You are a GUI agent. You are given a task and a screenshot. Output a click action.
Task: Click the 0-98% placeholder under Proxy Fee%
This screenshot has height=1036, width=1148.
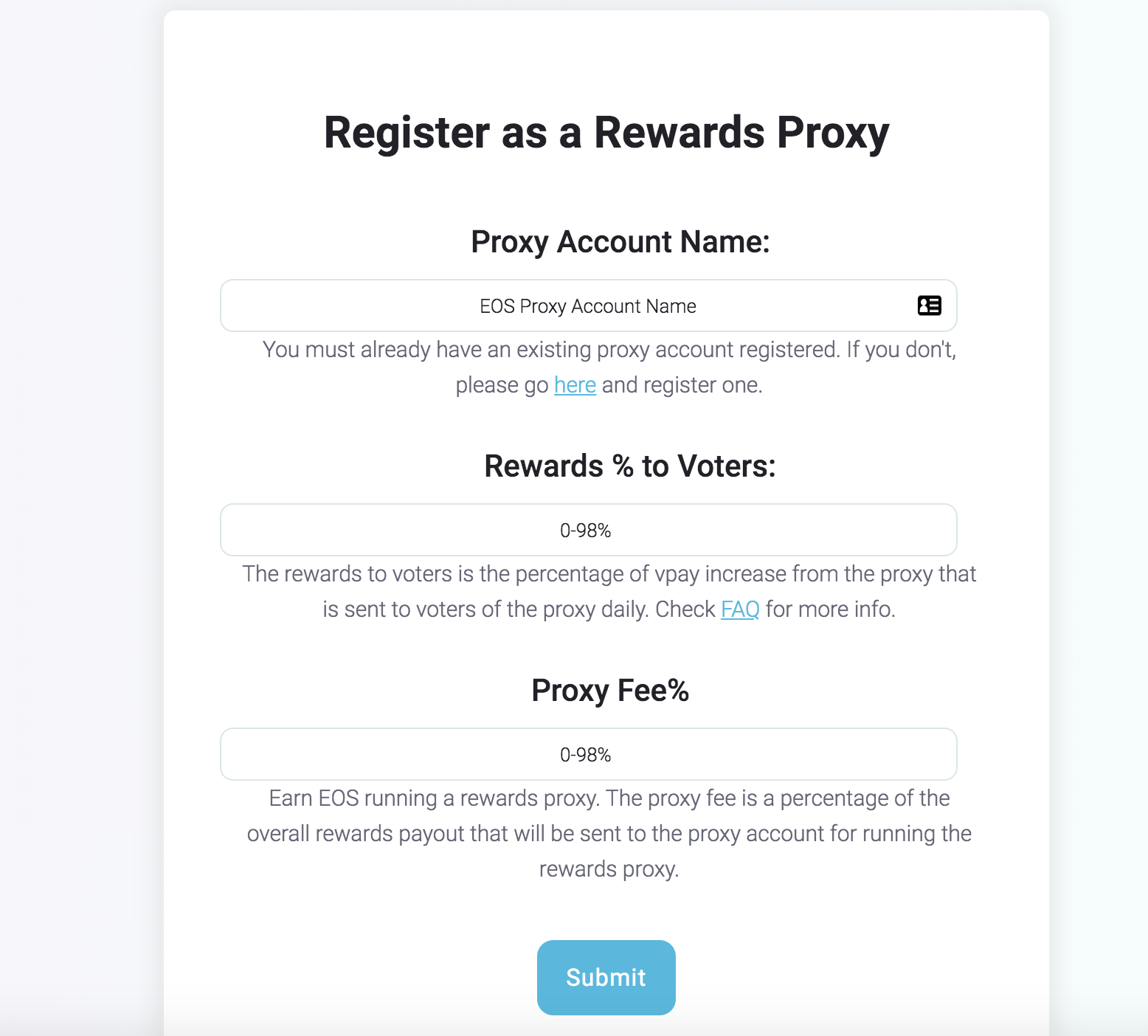[x=585, y=755]
